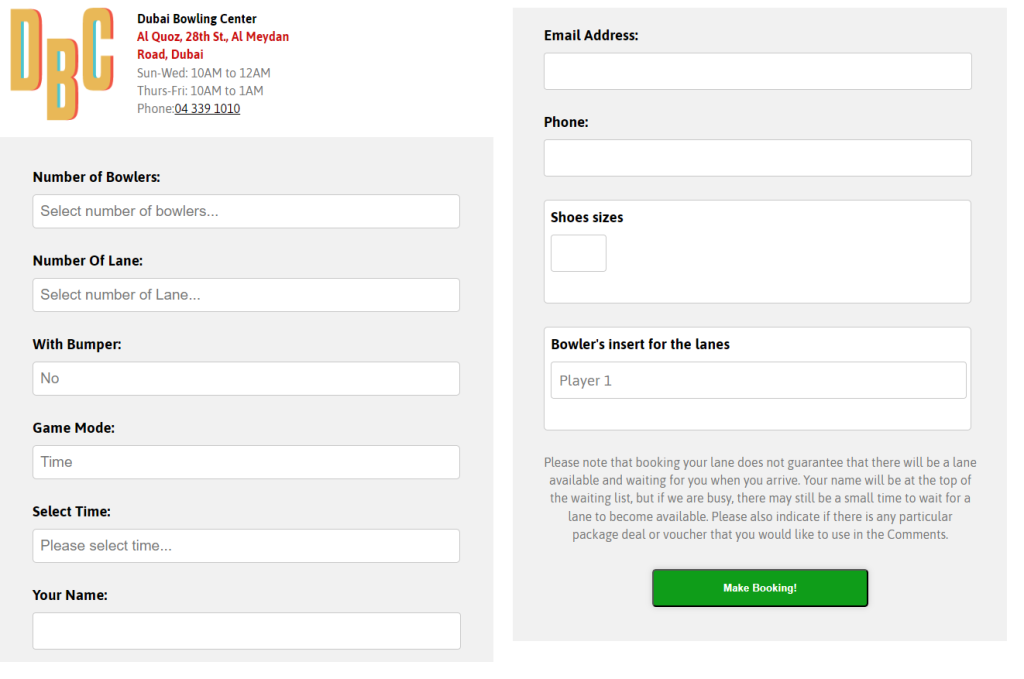The width and height of the screenshot is (1024, 679).
Task: Click the Dubai Bowling Center title
Action: coord(196,19)
